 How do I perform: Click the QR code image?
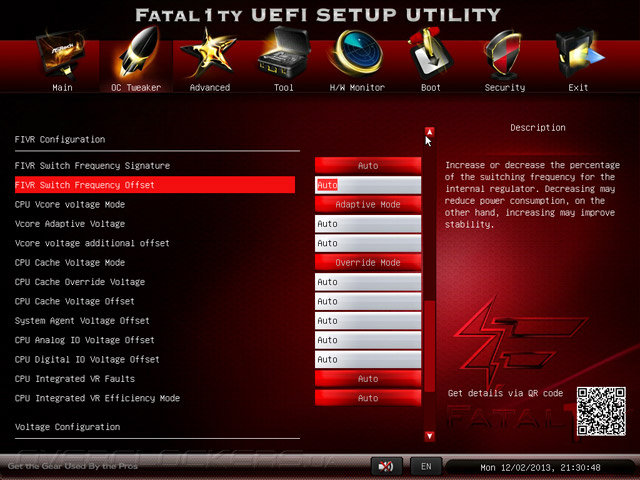[x=601, y=411]
